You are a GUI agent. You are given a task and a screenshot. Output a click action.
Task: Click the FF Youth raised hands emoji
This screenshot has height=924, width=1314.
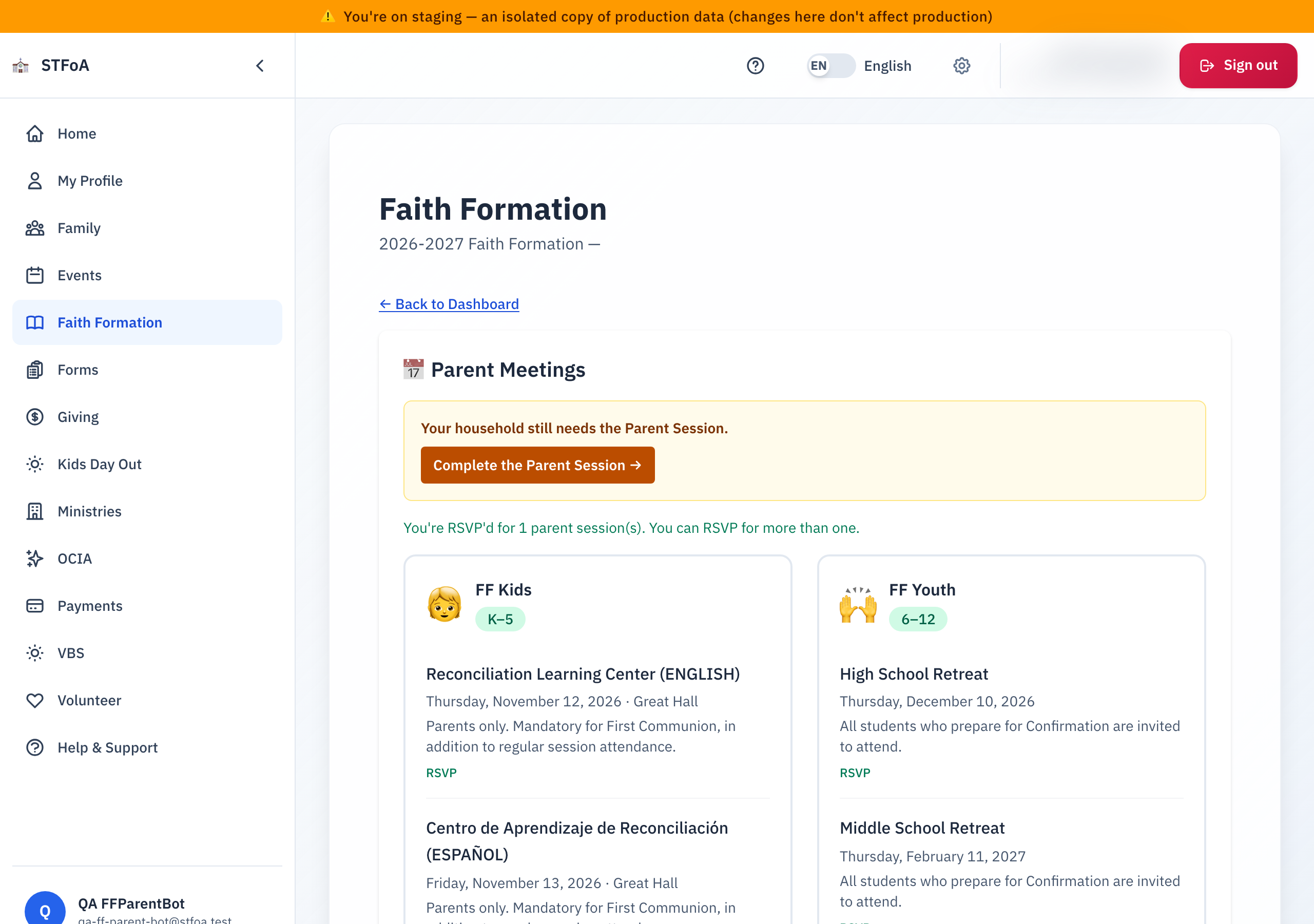(x=858, y=605)
